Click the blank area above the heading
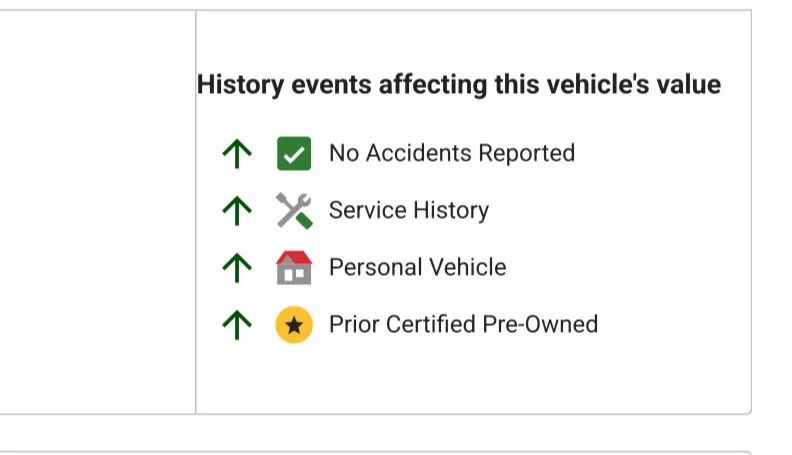 pyautogui.click(x=470, y=38)
